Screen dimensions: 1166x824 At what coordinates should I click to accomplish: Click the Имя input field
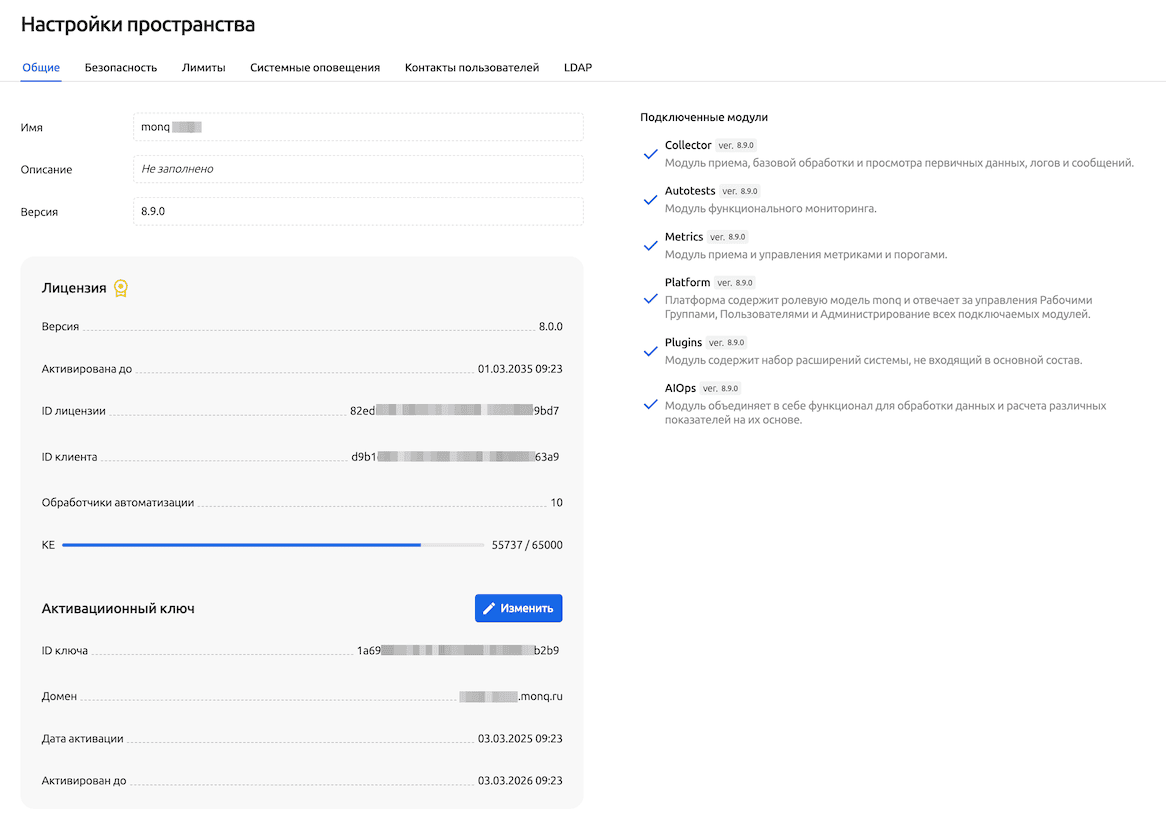click(358, 127)
